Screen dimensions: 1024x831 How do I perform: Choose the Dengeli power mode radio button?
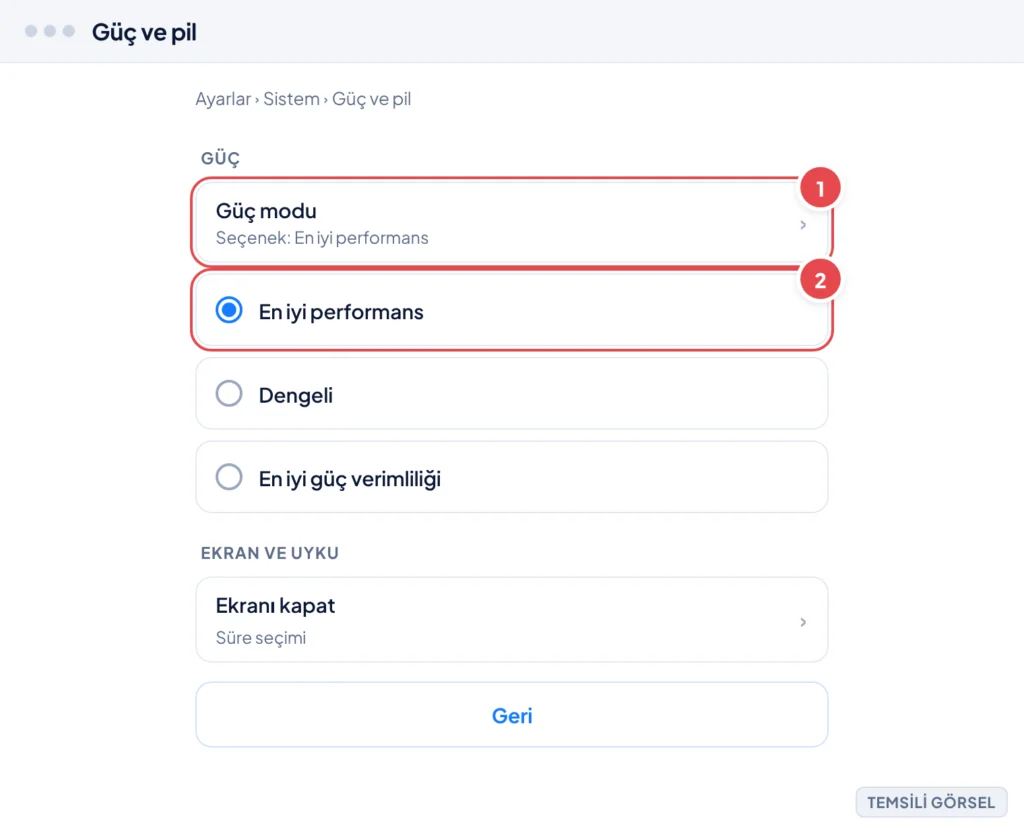tap(229, 394)
